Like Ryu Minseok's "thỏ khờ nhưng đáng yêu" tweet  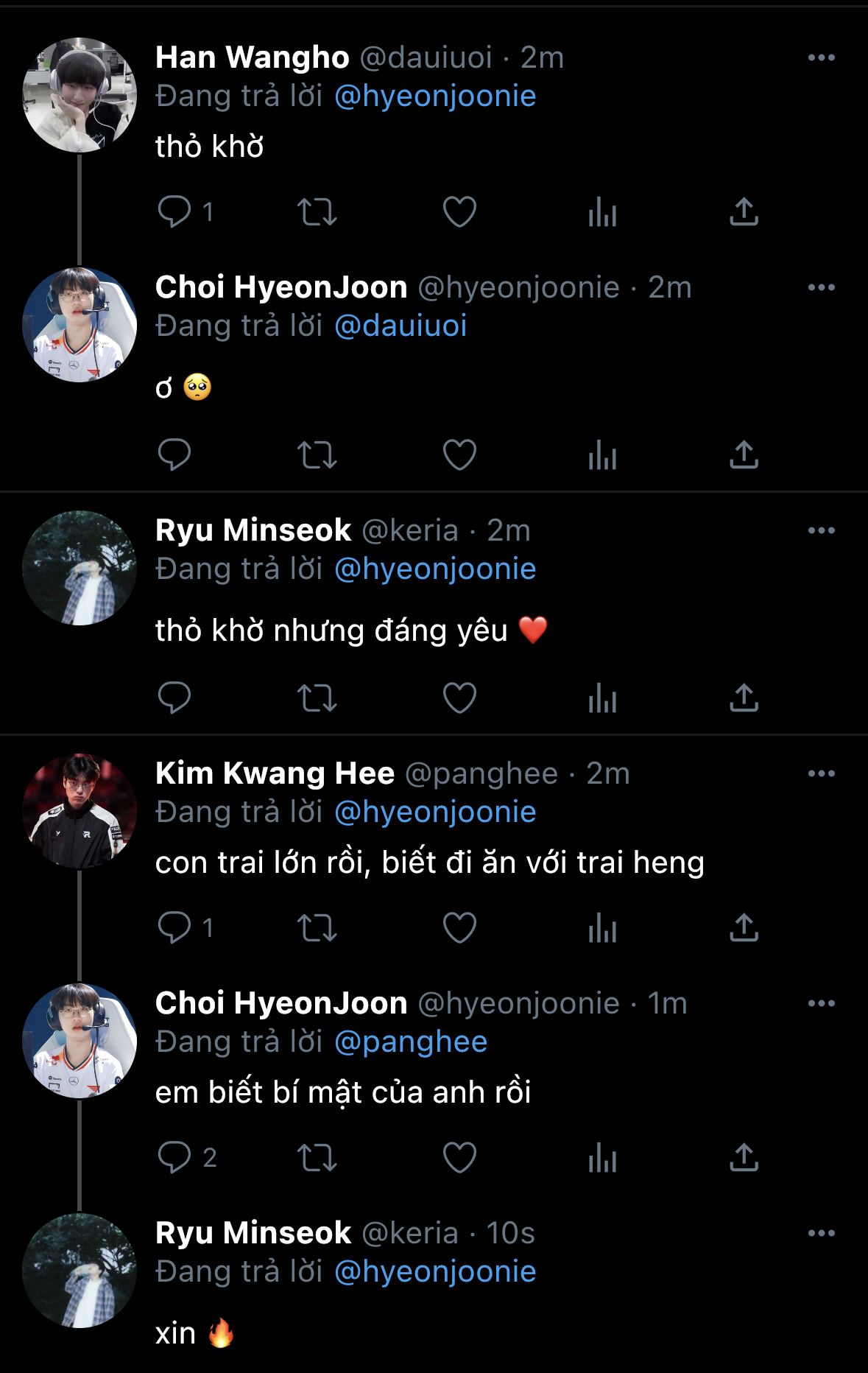pos(459,698)
